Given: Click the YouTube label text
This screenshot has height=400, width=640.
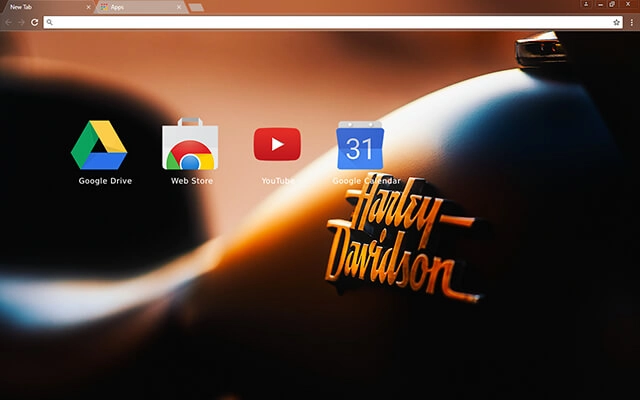Looking at the screenshot, I should (278, 181).
